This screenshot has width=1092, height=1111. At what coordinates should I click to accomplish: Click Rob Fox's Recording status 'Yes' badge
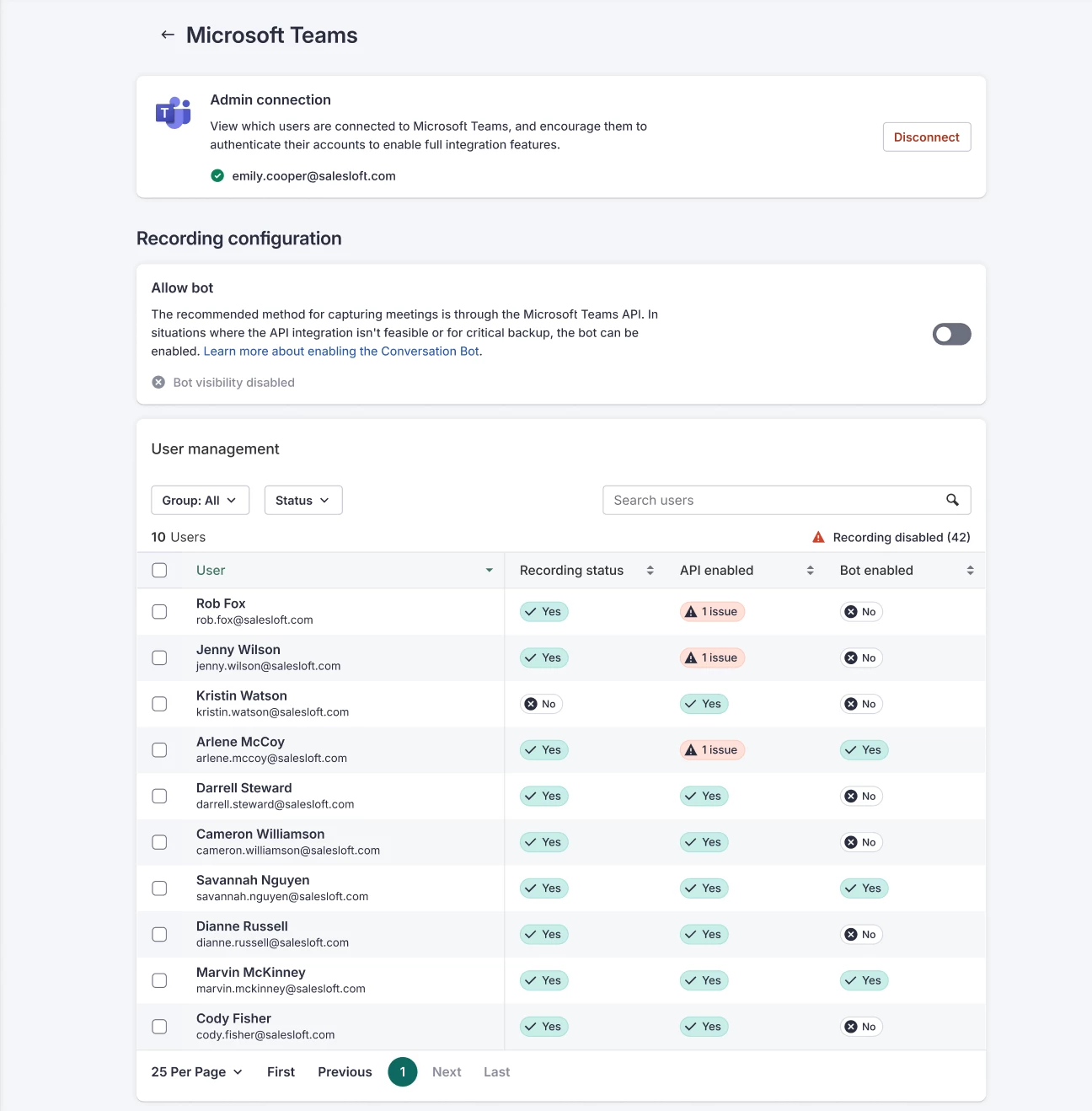(x=543, y=612)
